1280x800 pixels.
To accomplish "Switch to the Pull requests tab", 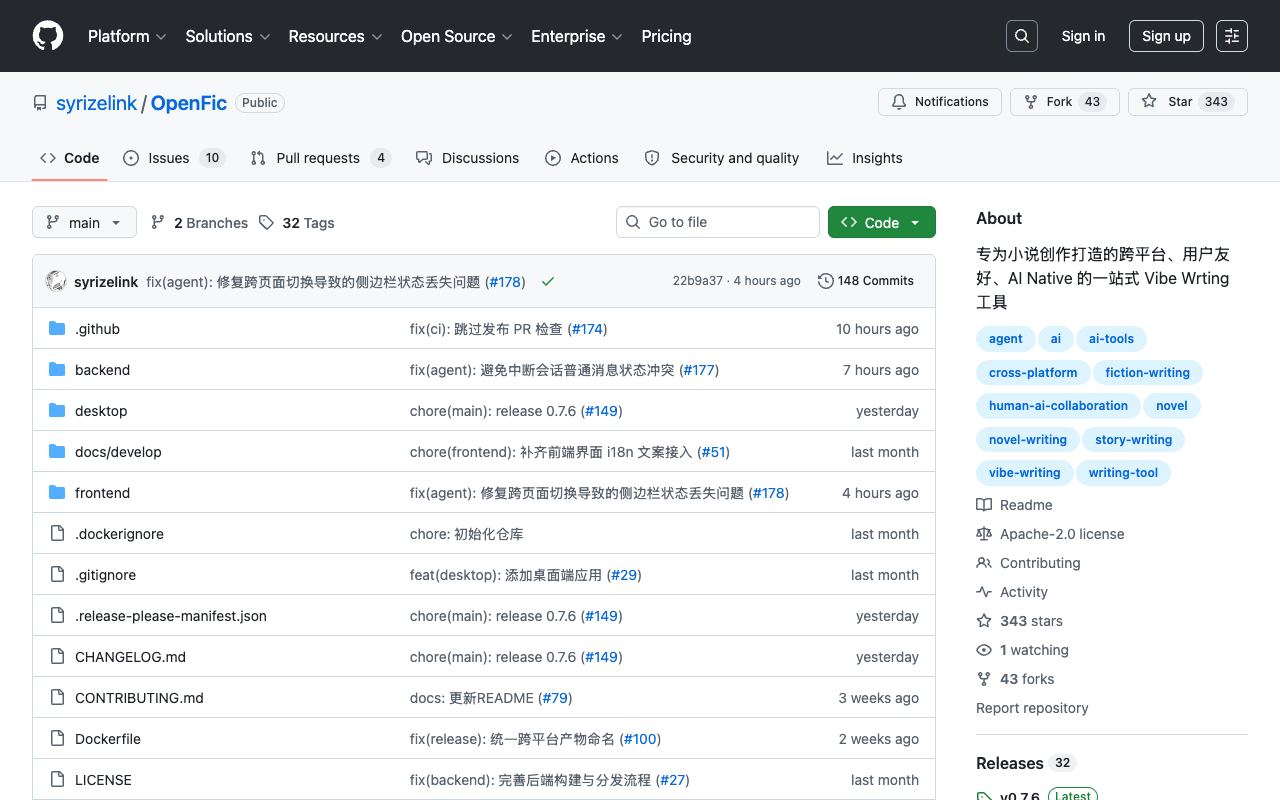I will click(x=320, y=158).
